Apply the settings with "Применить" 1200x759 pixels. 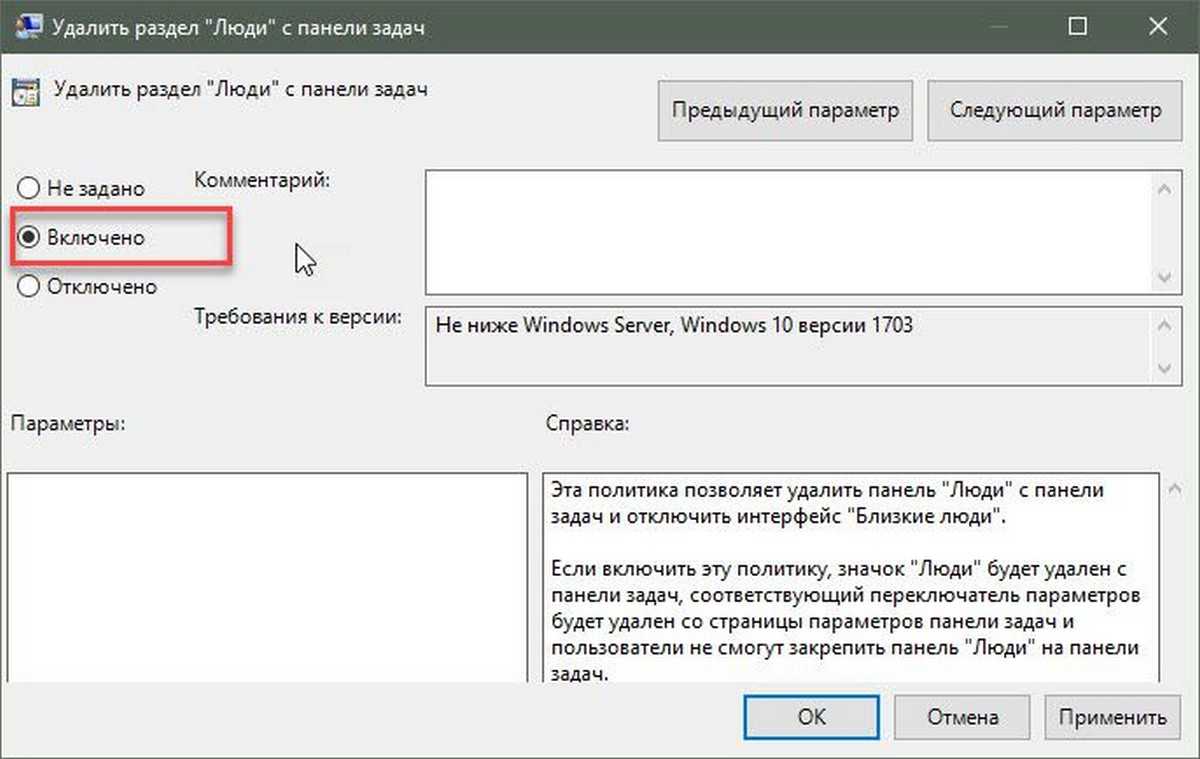pyautogui.click(x=1112, y=716)
